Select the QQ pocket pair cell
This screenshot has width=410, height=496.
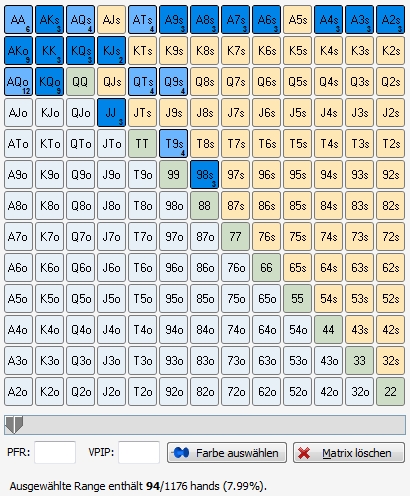pyautogui.click(x=80, y=82)
